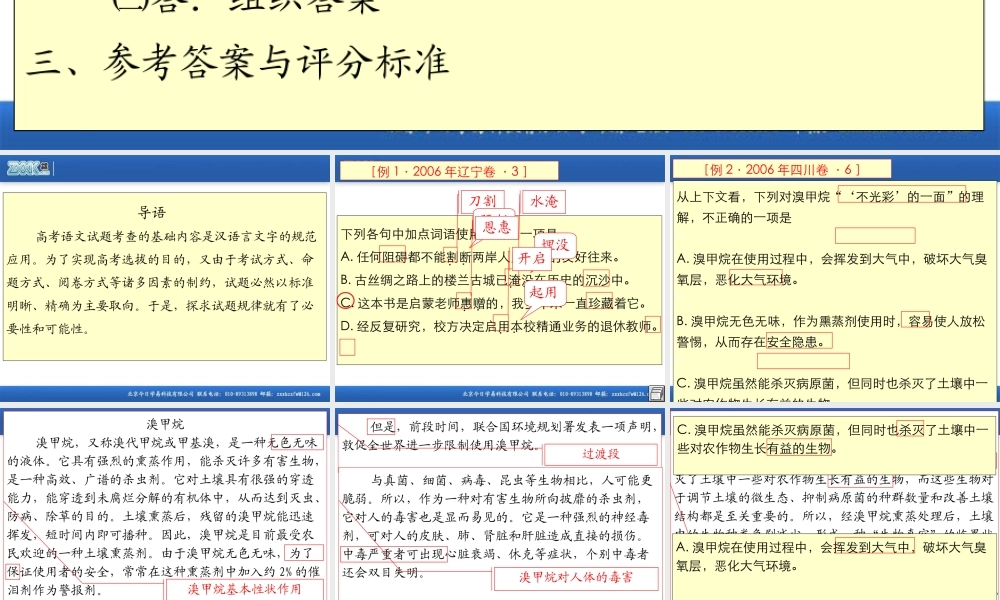The height and width of the screenshot is (600, 1000).
Task: Click the empty red answer box under option D
Action: click(x=347, y=347)
